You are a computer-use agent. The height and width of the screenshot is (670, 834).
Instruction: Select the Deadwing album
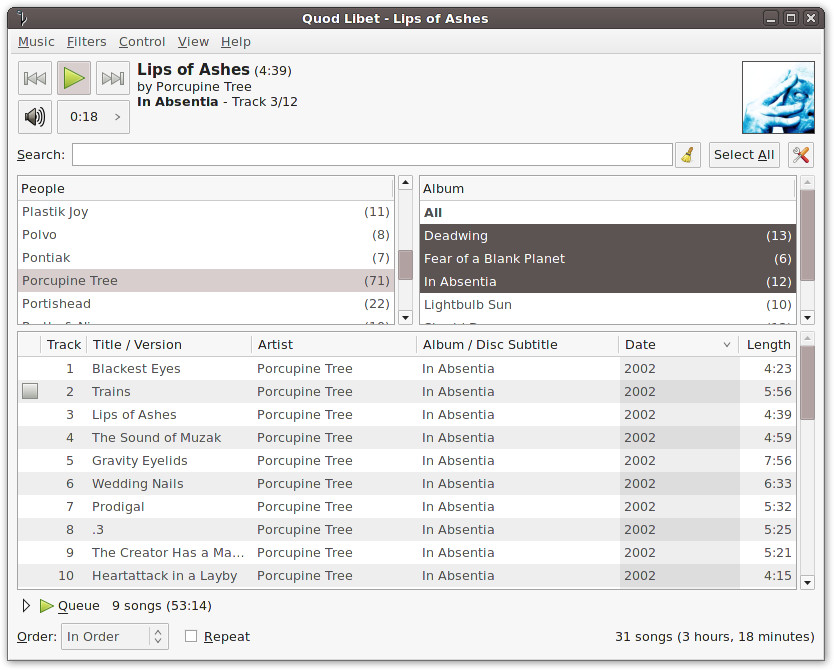(608, 236)
